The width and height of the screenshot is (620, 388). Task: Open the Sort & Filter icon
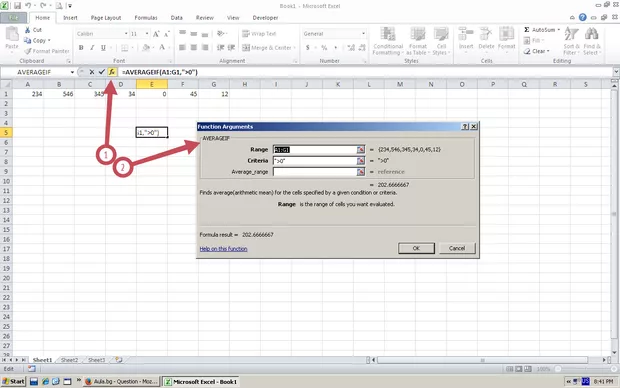pyautogui.click(x=571, y=41)
